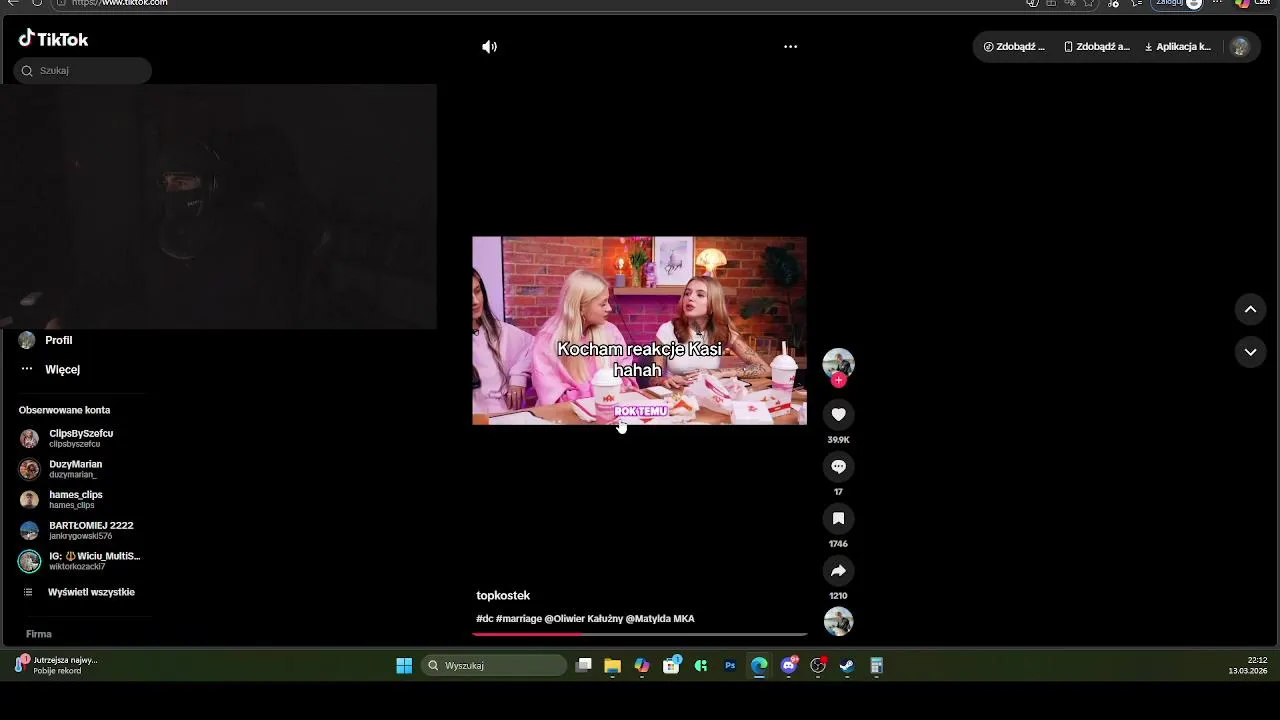The height and width of the screenshot is (720, 1280).
Task: Focus the Szukaj search field
Action: [x=83, y=71]
